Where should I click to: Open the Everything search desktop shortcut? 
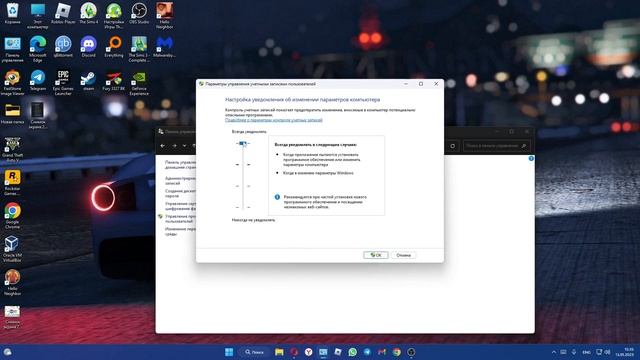pyautogui.click(x=113, y=47)
